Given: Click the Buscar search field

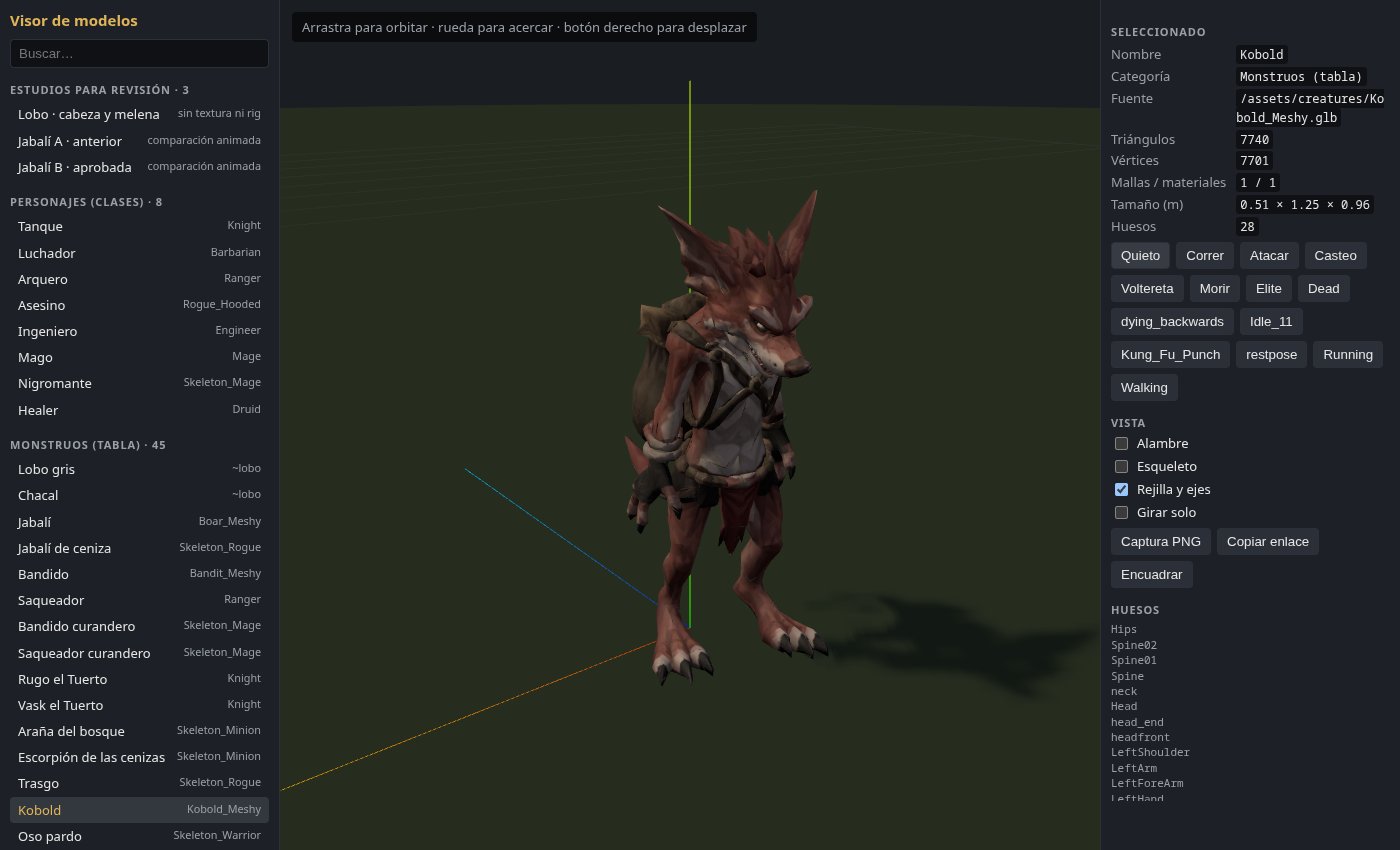Looking at the screenshot, I should pyautogui.click(x=139, y=53).
